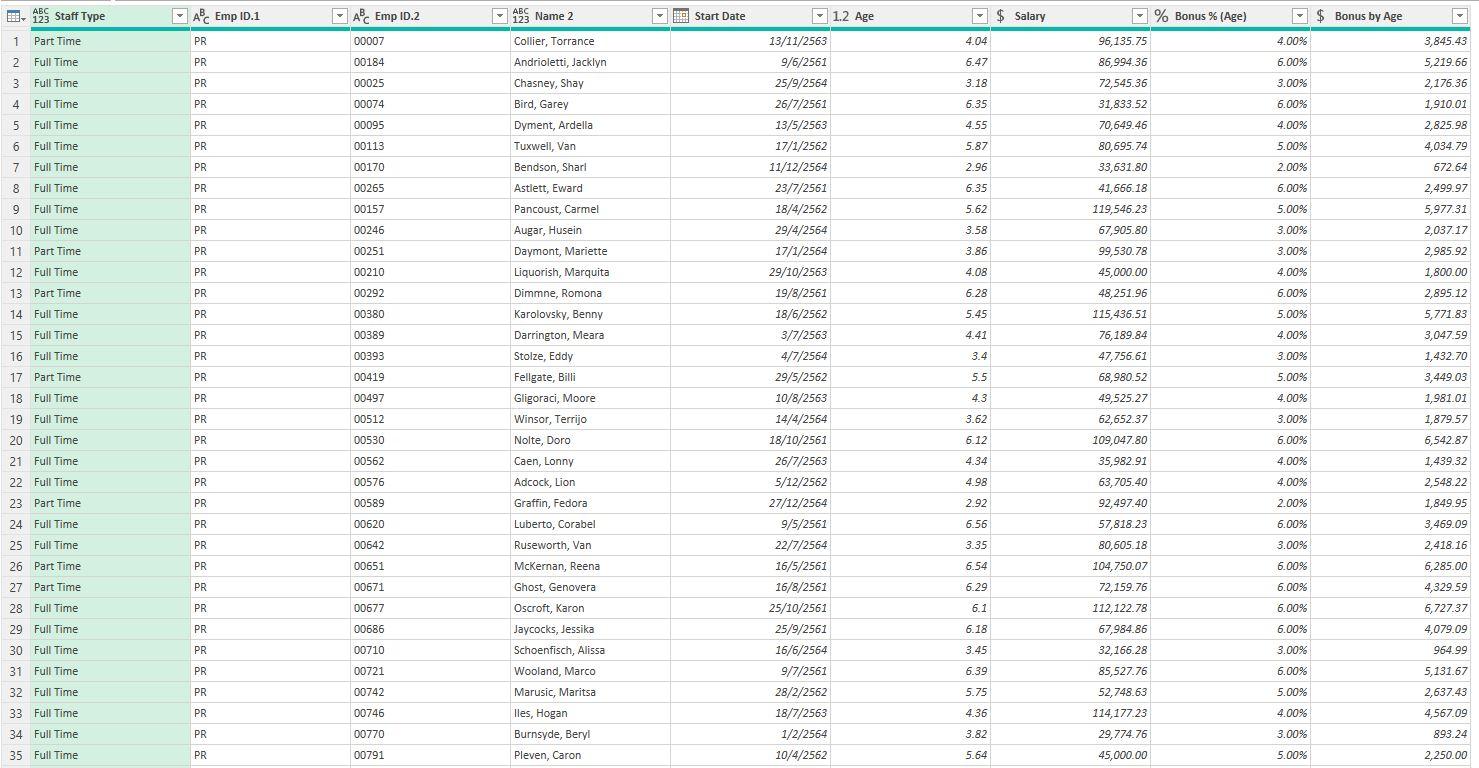Open the table options icon in corner

15,16
